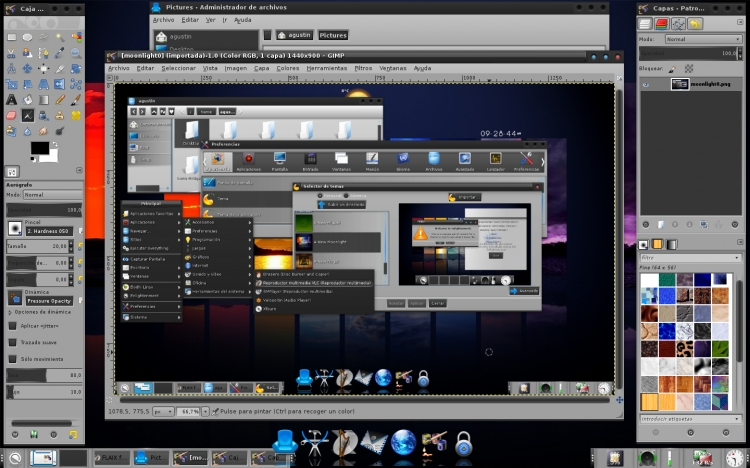Open Editar menu in file manager window
The height and width of the screenshot is (468, 750).
pyautogui.click(x=190, y=20)
